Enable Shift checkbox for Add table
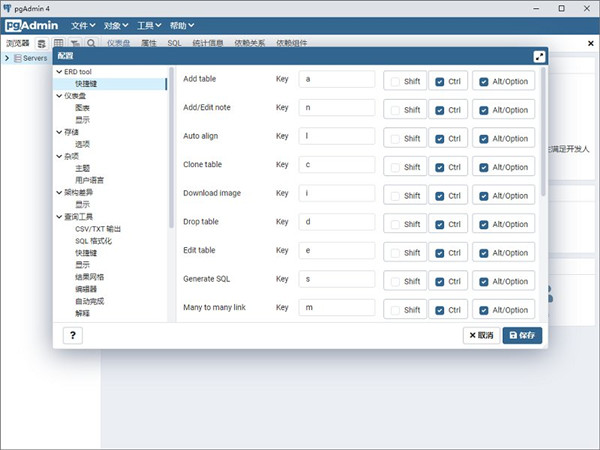 click(x=395, y=81)
